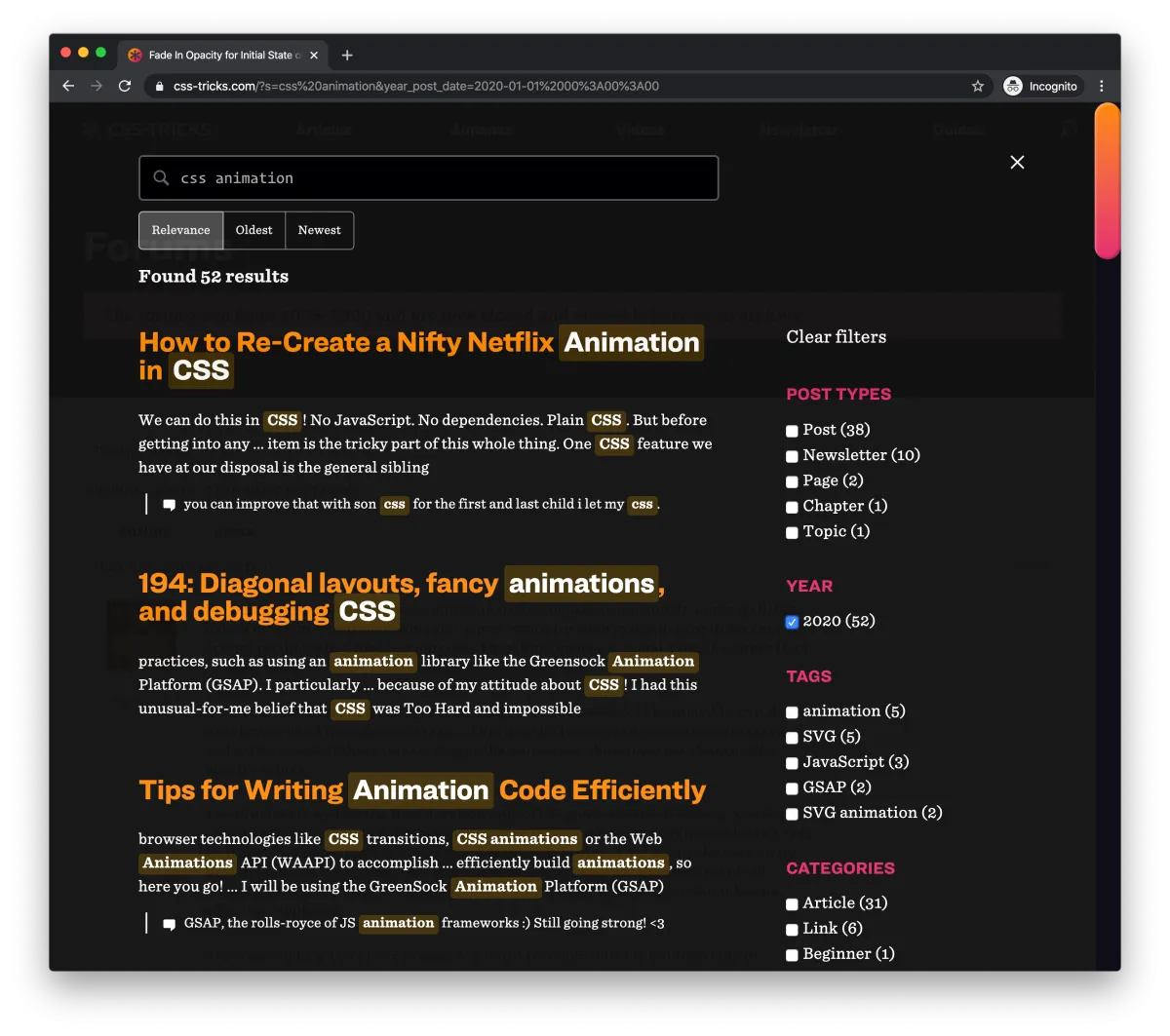Viewport: 1170px width, 1036px height.
Task: Open the Incognito profile indicator
Action: [1041, 86]
